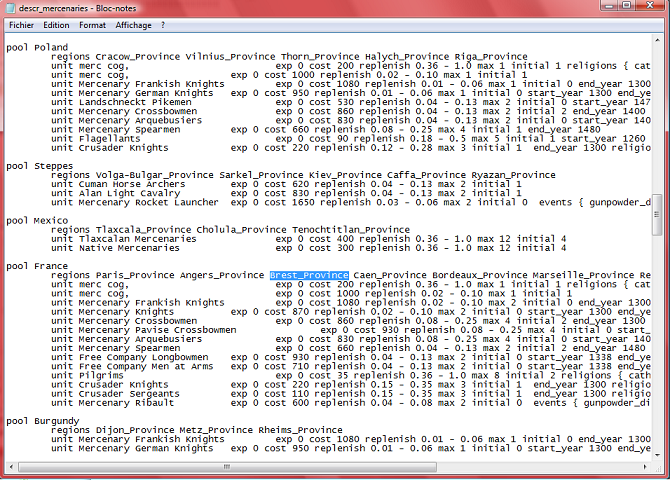Image resolution: width=670 pixels, height=480 pixels.
Task: Click Vilnius_Province in the regions line
Action: pyautogui.click(x=230, y=56)
